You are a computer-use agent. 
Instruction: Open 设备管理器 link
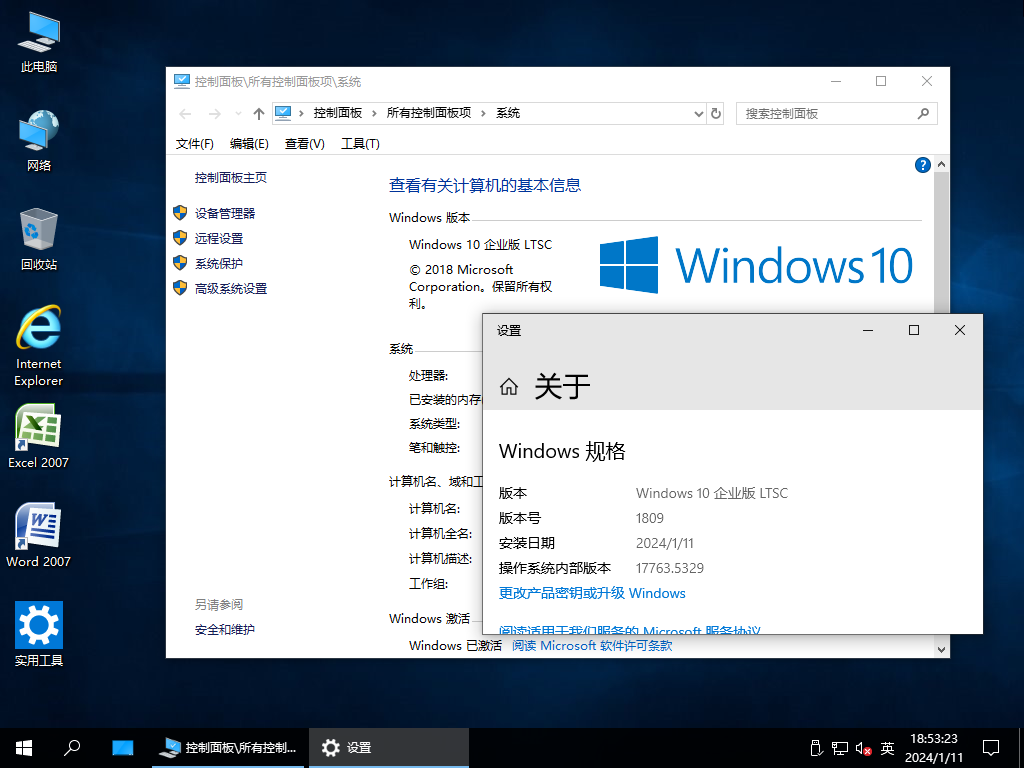225,214
